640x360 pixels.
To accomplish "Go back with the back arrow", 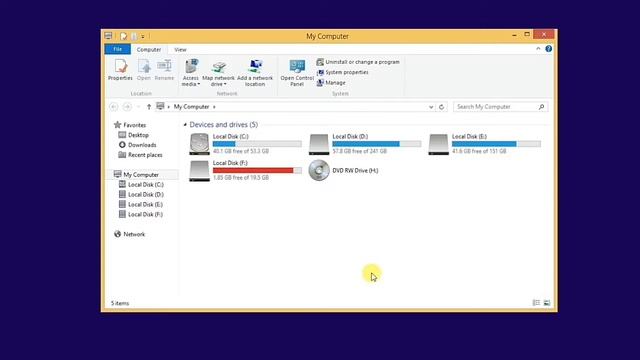I will [x=114, y=107].
